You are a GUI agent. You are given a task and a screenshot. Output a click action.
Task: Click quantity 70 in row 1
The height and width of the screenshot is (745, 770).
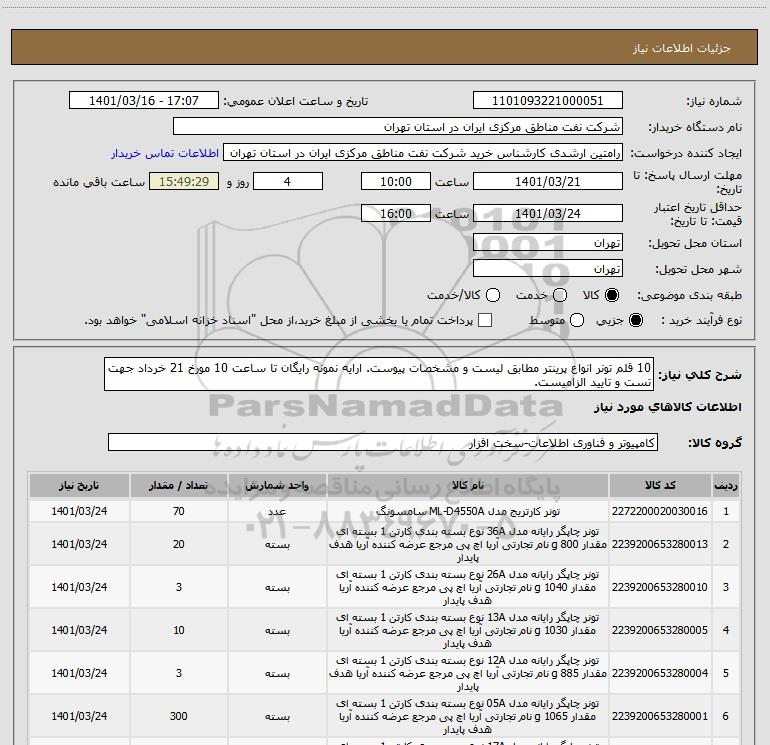179,511
